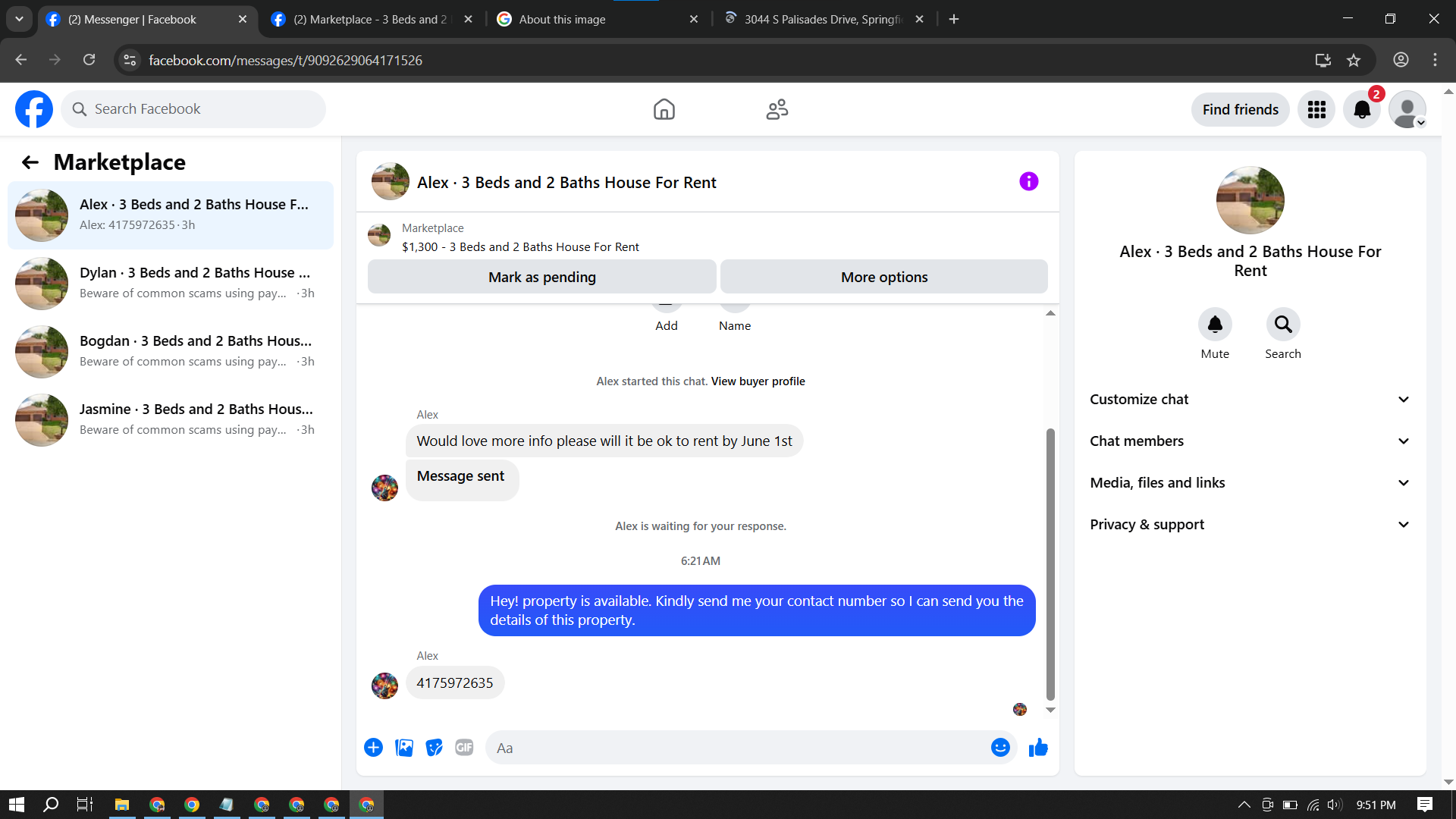Screen dimensions: 1456x819
Task: Click Mark as pending button
Action: (x=541, y=277)
